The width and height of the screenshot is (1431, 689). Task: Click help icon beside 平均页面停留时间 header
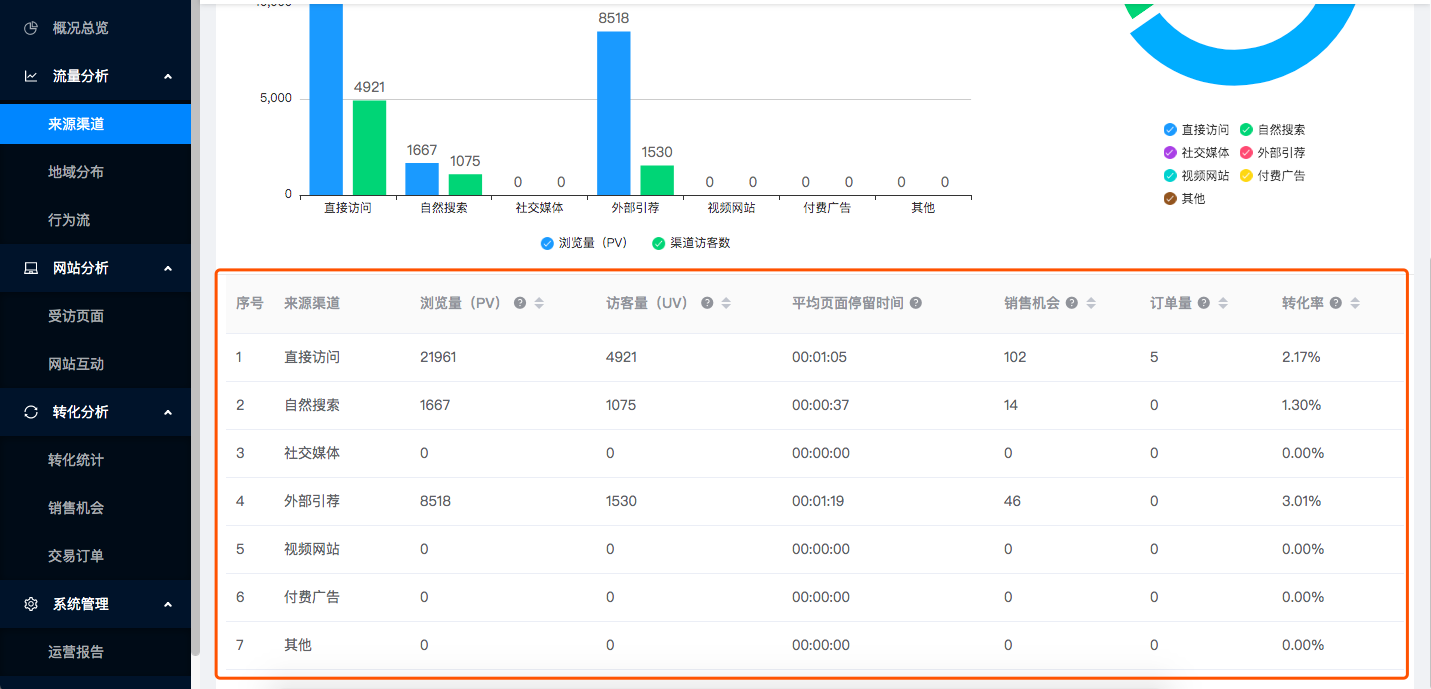click(916, 303)
